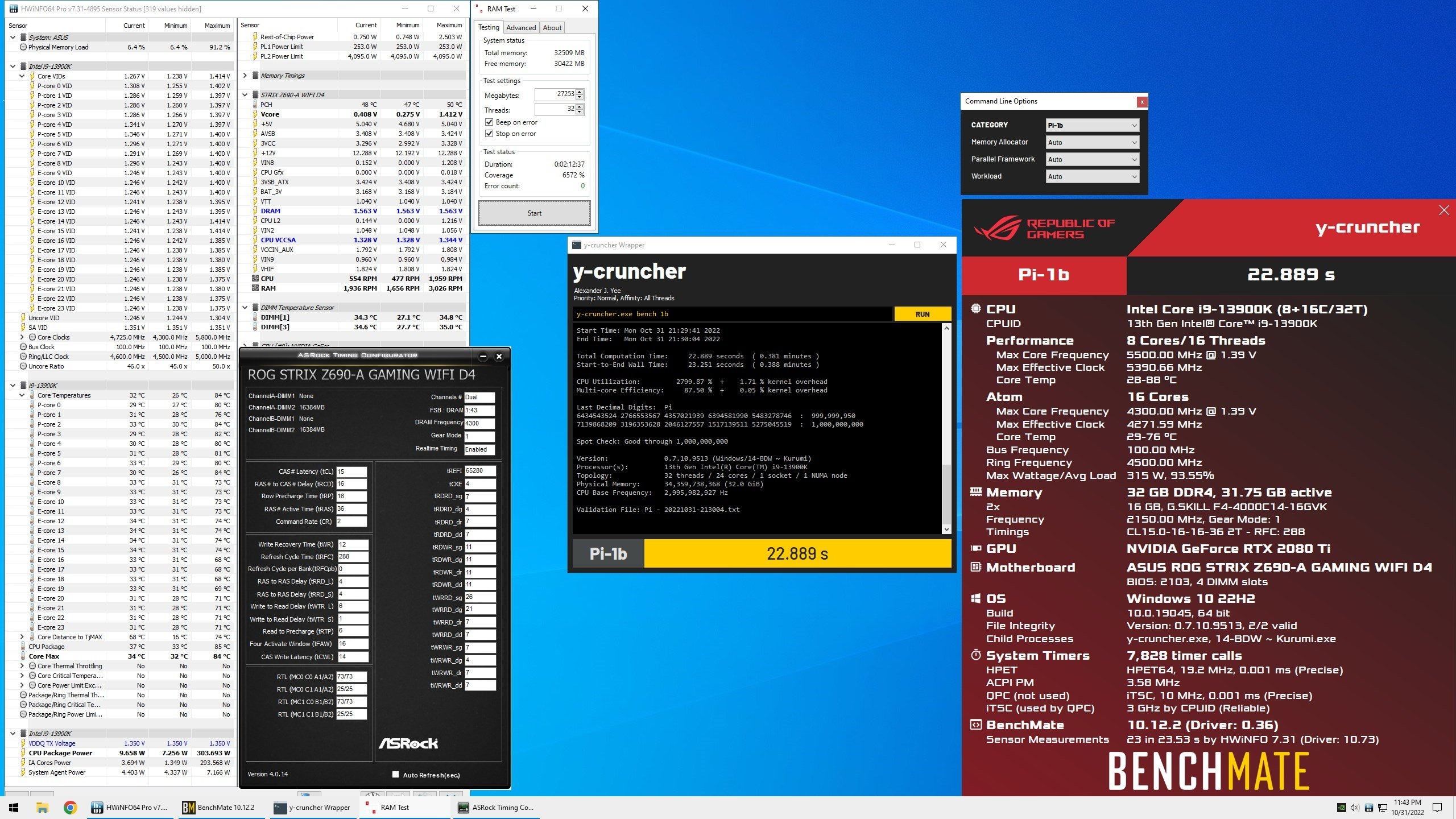Switch to the About tab in RAM Test
The height and width of the screenshot is (819, 1456).
(x=552, y=28)
